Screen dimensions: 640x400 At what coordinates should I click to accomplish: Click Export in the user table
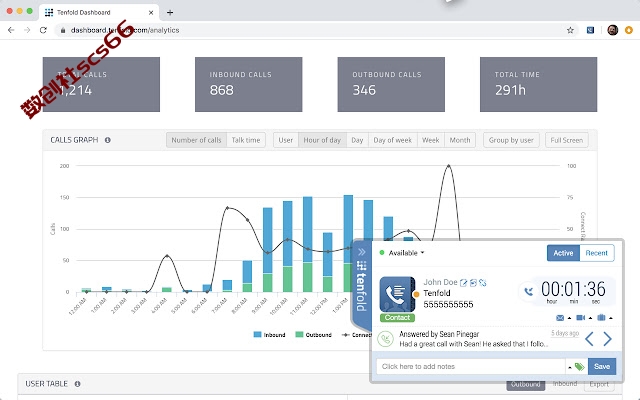click(x=599, y=384)
